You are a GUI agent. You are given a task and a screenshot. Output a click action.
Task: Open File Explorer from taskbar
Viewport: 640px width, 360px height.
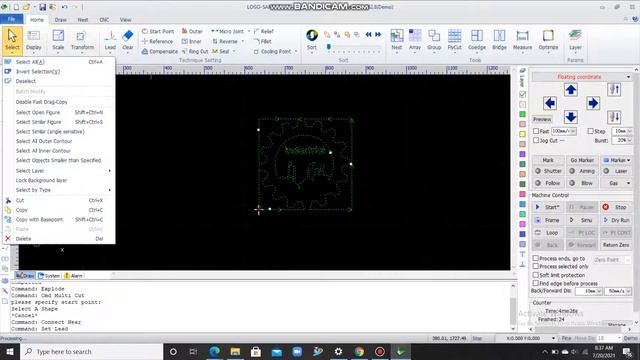coord(235,351)
